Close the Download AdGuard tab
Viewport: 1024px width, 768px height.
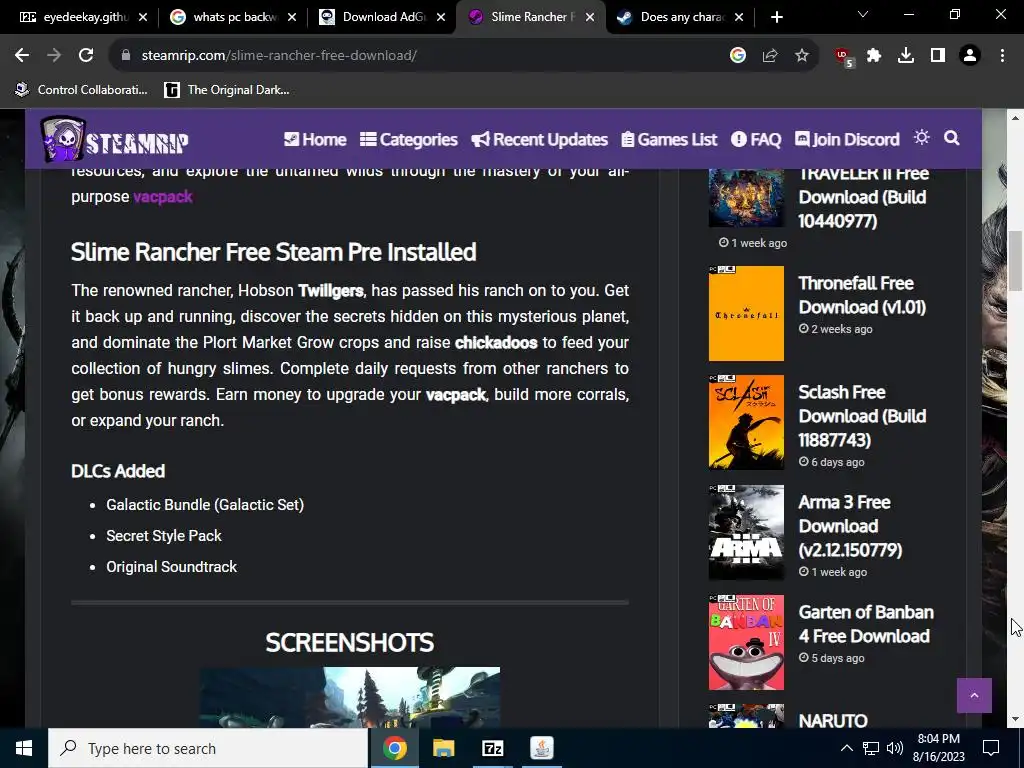pyautogui.click(x=441, y=17)
